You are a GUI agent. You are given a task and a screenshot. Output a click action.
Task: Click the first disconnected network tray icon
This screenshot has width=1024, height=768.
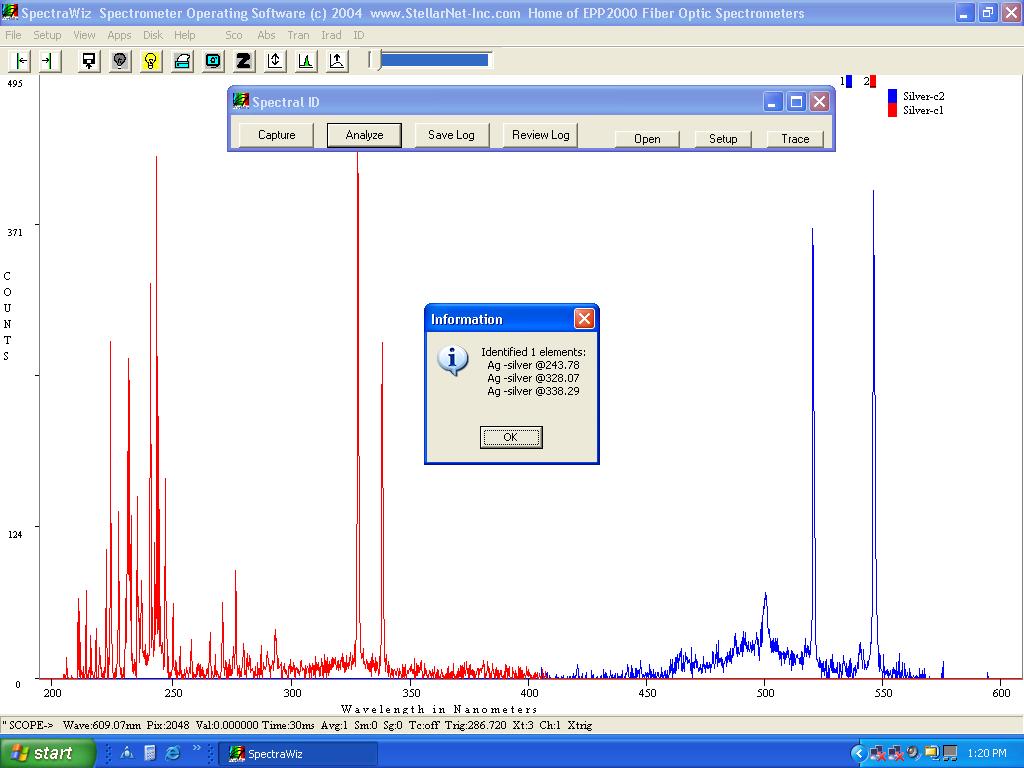coord(877,754)
